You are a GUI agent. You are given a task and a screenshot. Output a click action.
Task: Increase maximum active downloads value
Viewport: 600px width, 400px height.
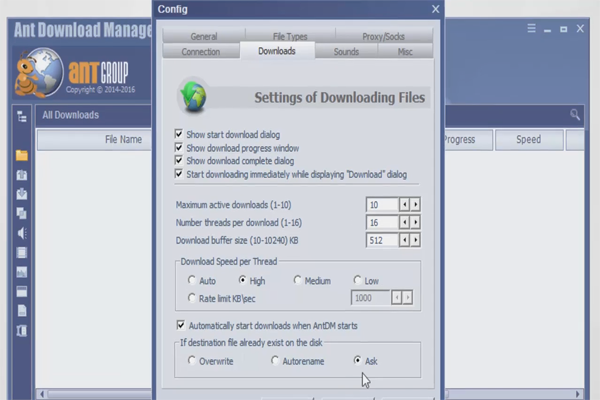click(x=415, y=204)
